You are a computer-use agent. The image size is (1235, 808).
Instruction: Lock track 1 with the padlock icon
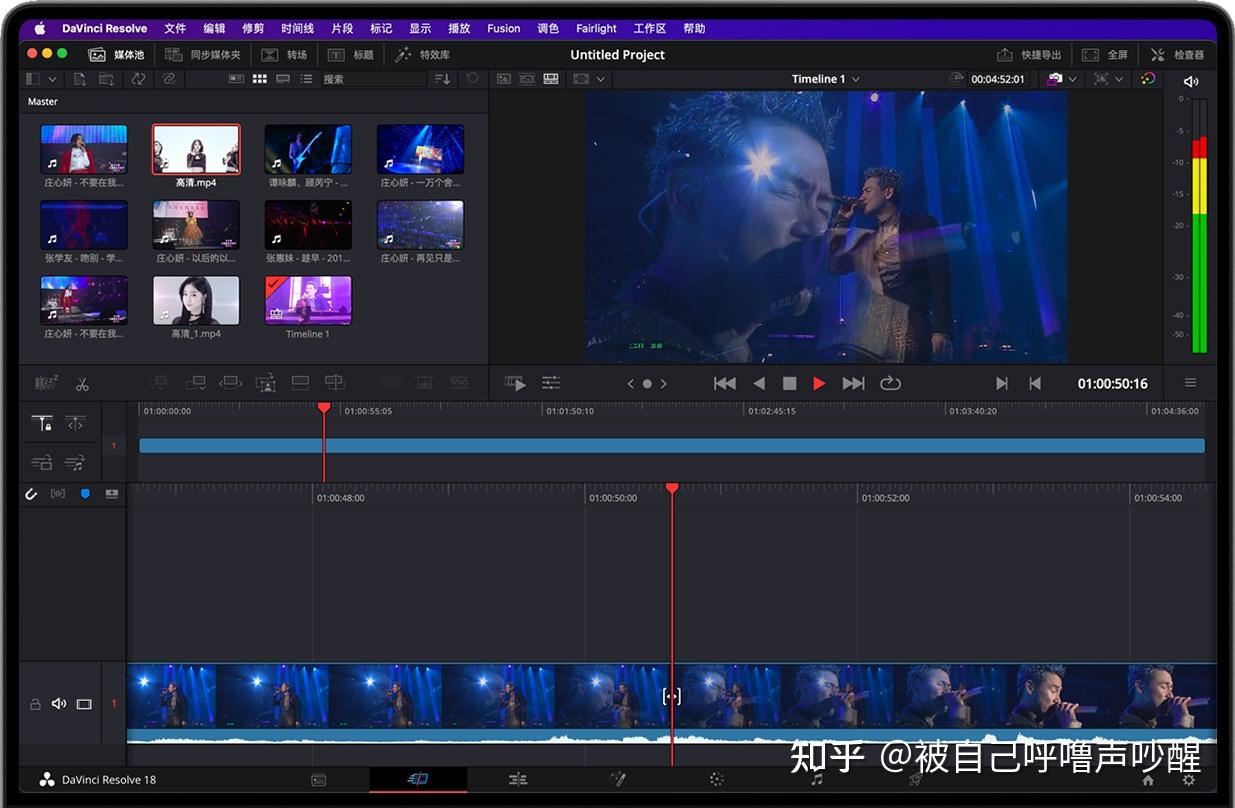coord(35,704)
